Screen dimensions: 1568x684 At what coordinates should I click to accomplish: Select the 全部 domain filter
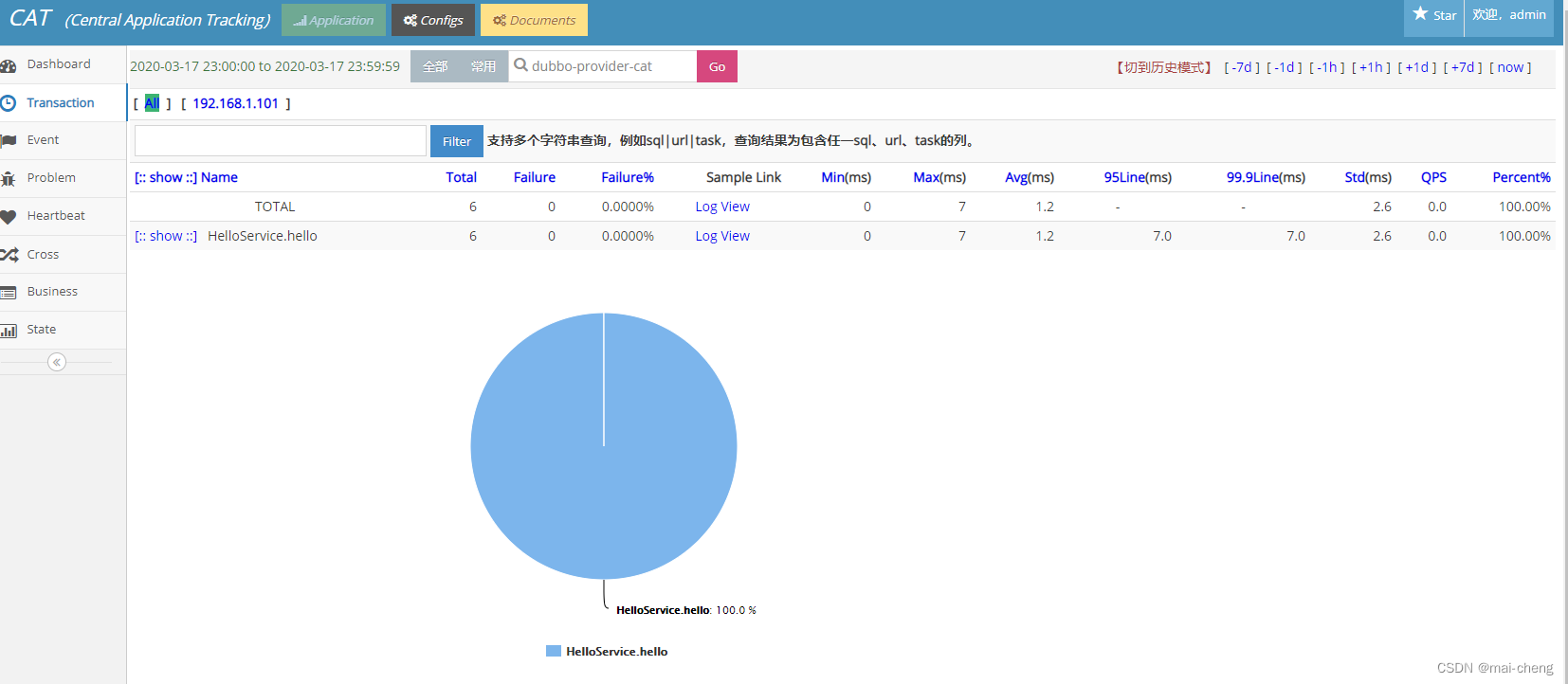435,66
